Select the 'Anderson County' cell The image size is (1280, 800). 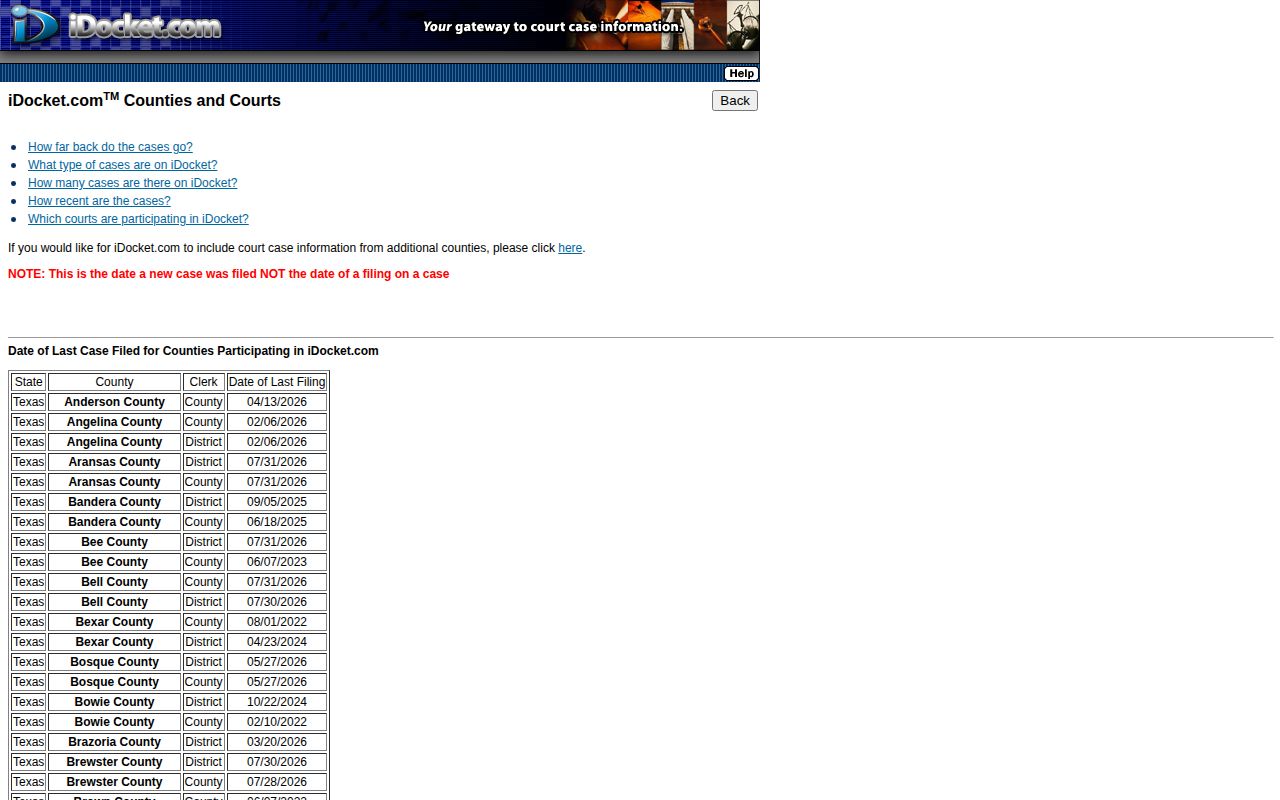click(114, 402)
